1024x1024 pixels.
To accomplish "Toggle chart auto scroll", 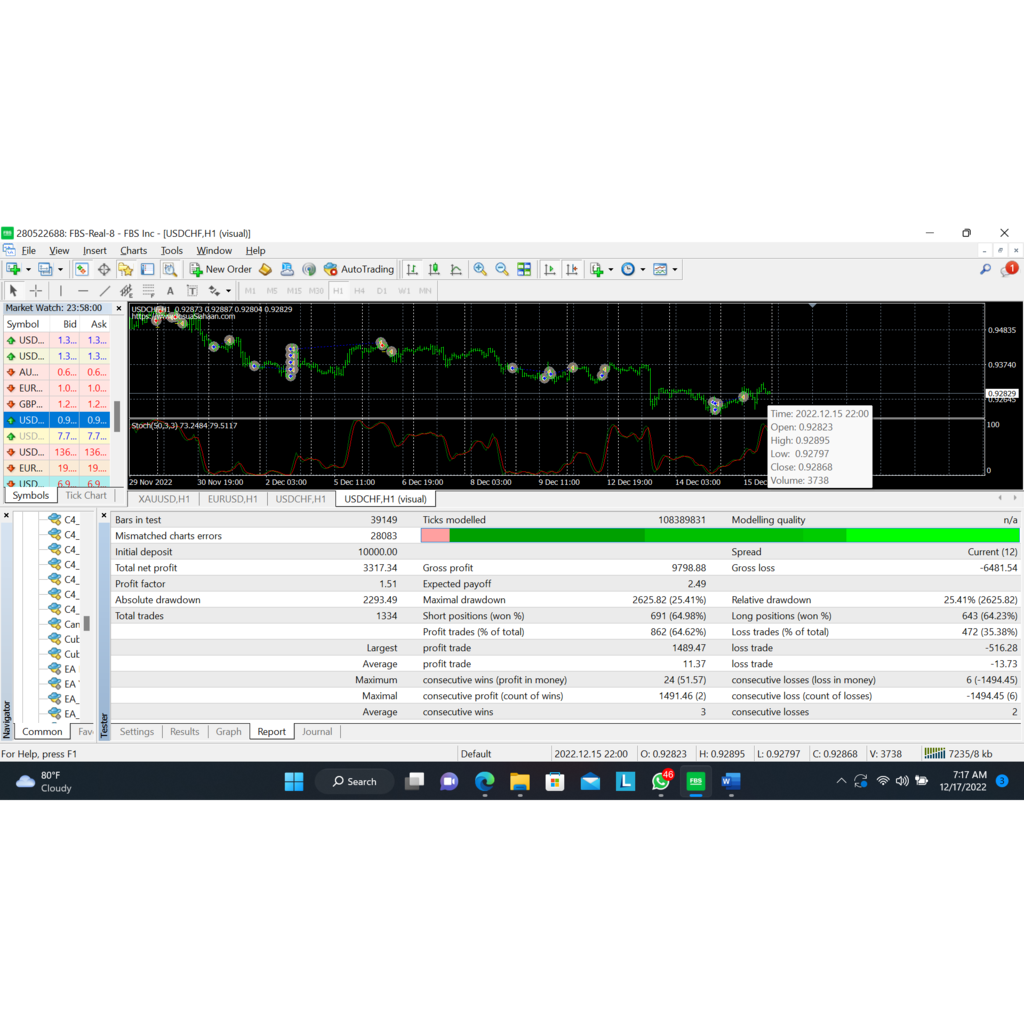I will point(550,269).
